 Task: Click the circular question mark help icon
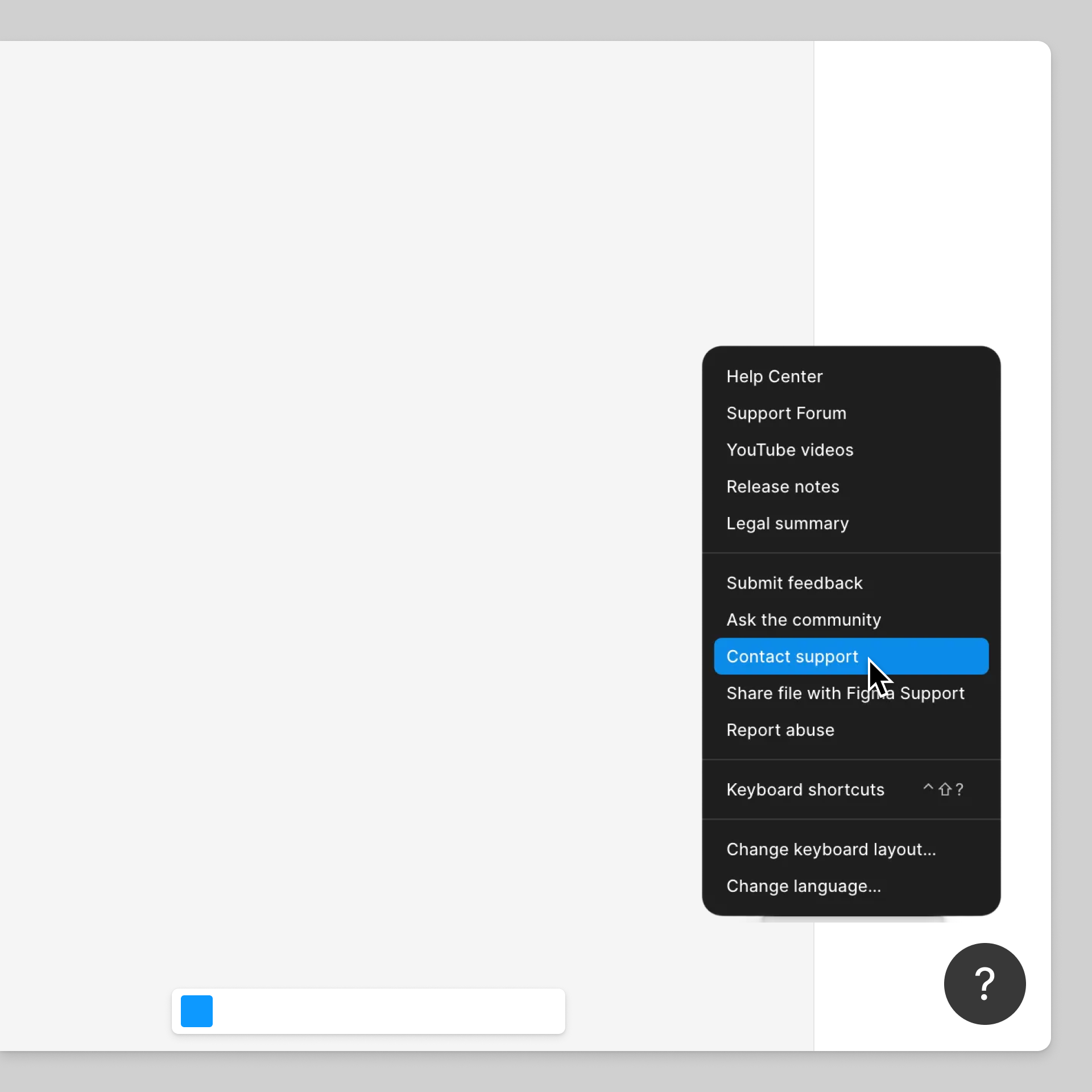click(x=984, y=984)
